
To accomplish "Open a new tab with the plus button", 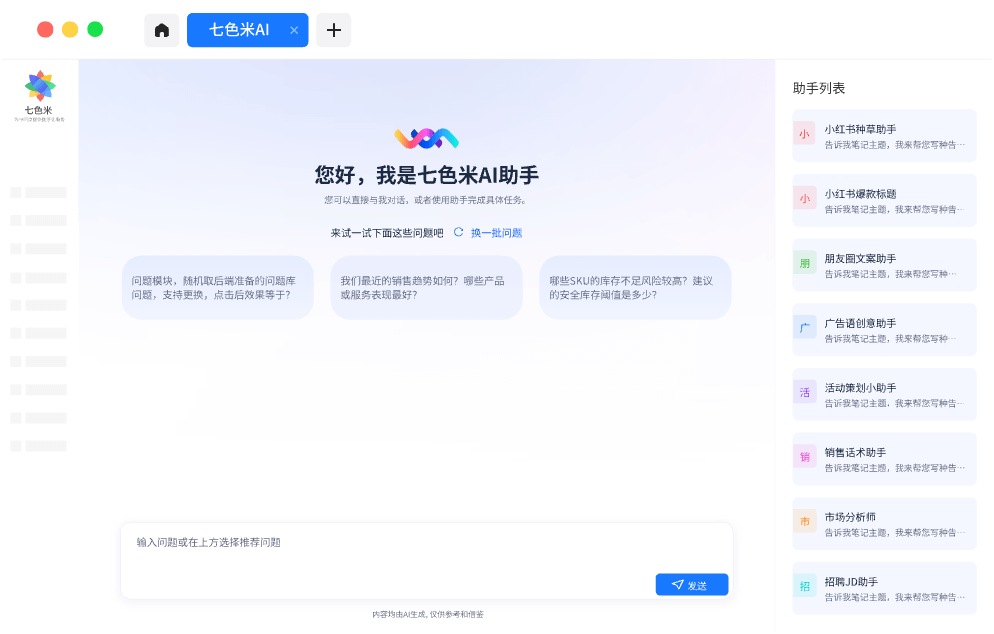I will (x=334, y=30).
